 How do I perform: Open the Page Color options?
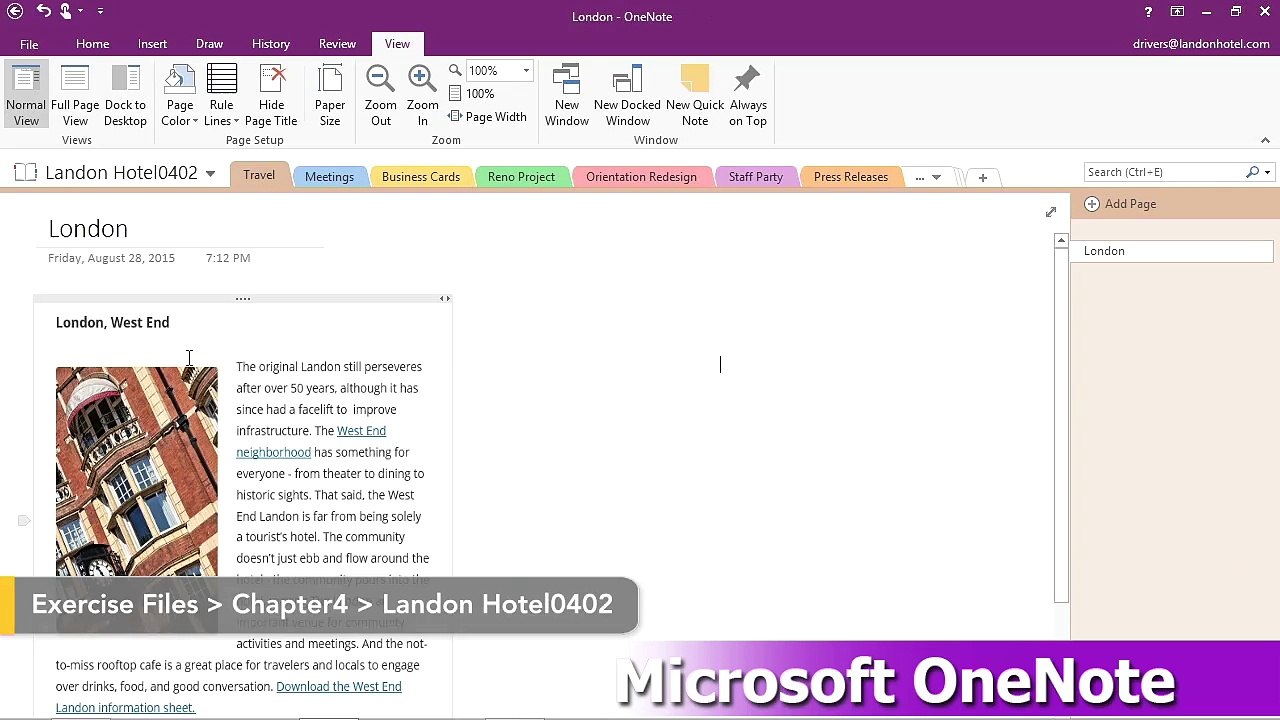tap(180, 97)
